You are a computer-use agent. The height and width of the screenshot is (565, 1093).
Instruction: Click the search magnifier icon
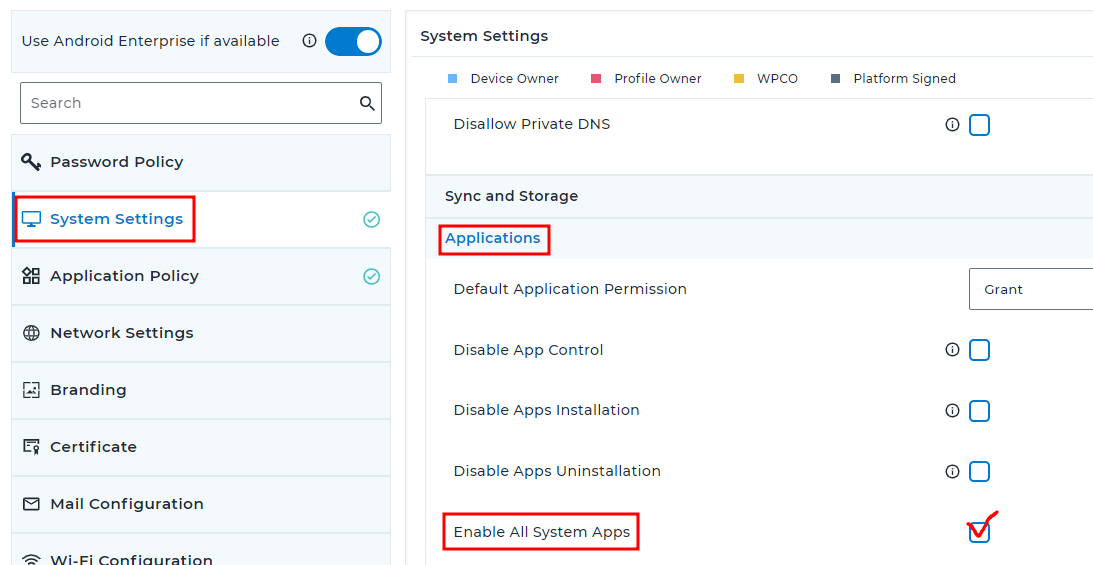pyautogui.click(x=367, y=103)
